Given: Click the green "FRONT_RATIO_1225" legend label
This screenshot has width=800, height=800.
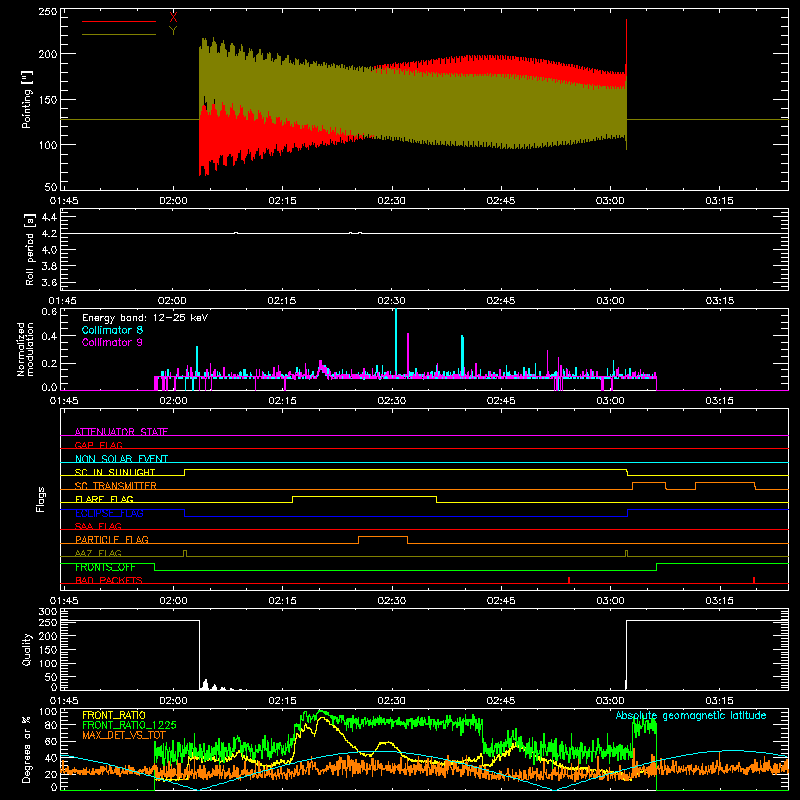Looking at the screenshot, I should [x=129, y=725].
